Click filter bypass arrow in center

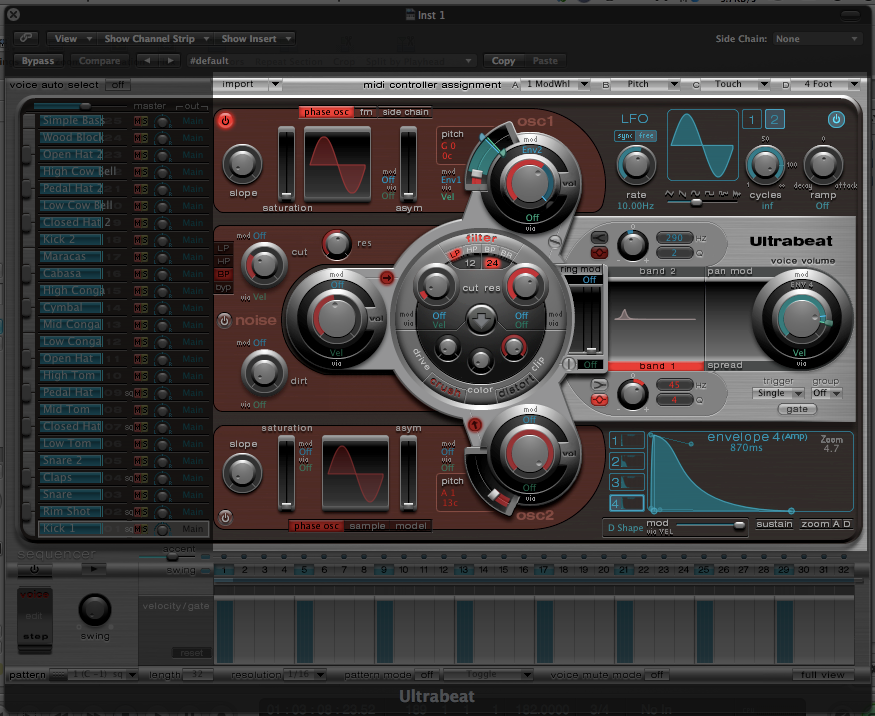[x=479, y=321]
